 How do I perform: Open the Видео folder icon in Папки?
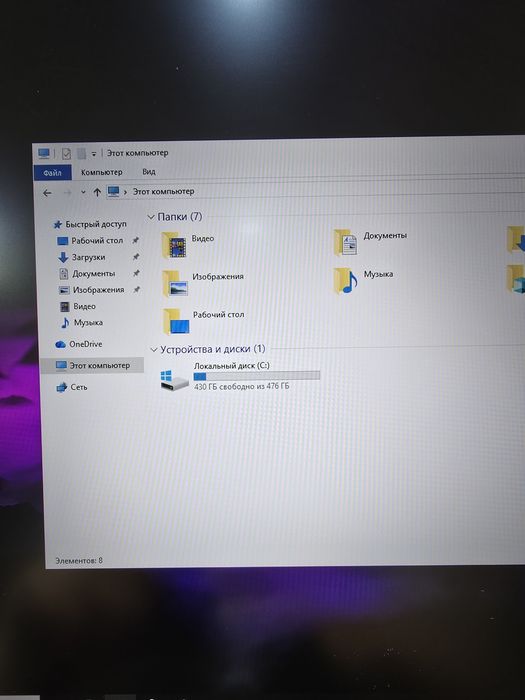(x=174, y=245)
